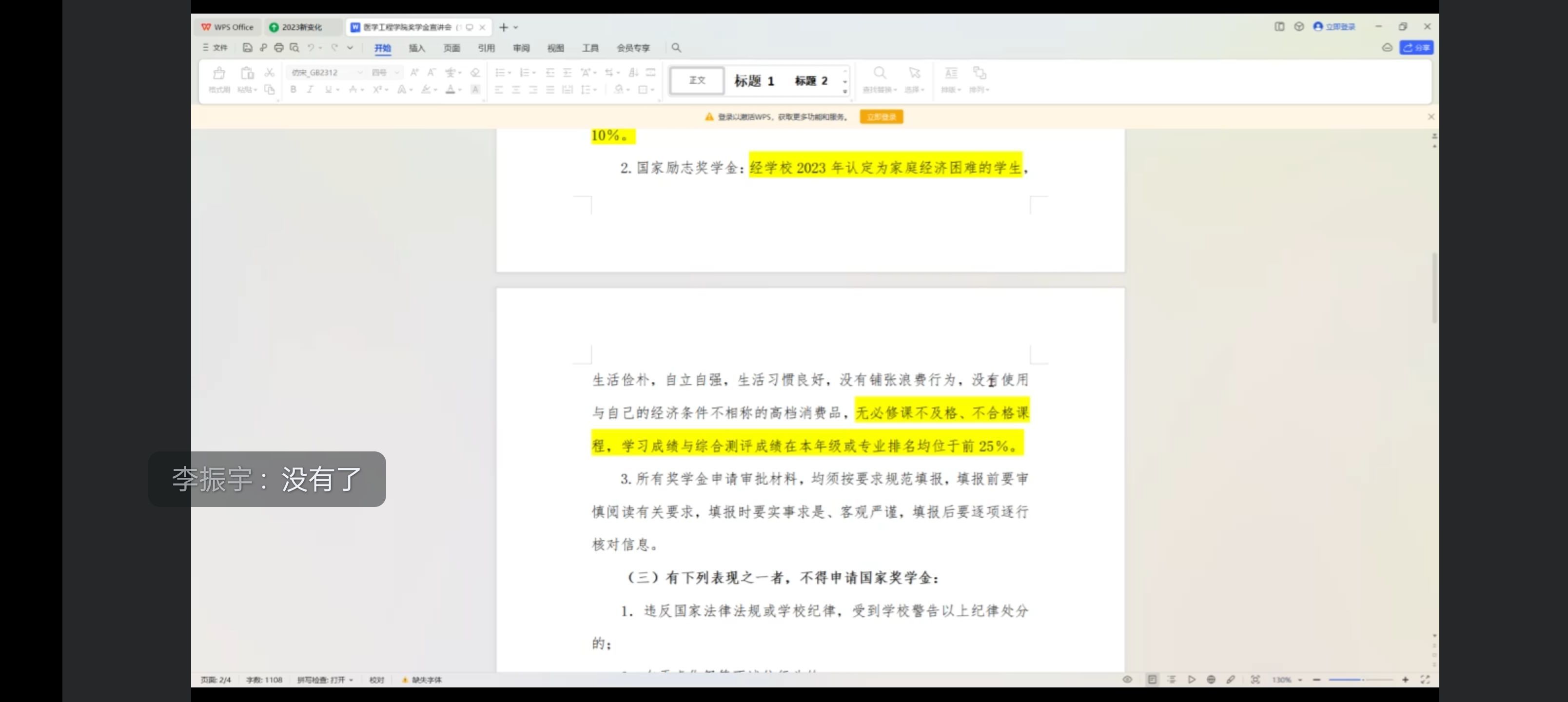Toggle italic formatting
Image resolution: width=1568 pixels, height=702 pixels.
[310, 90]
